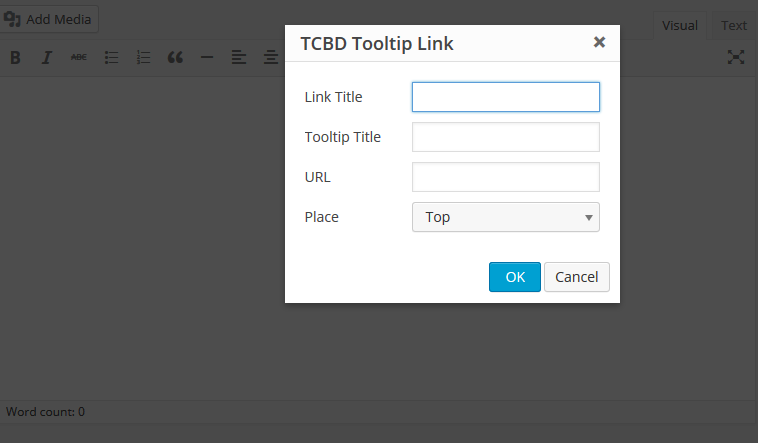
Task: Switch to the Text editor tab
Action: [x=734, y=26]
